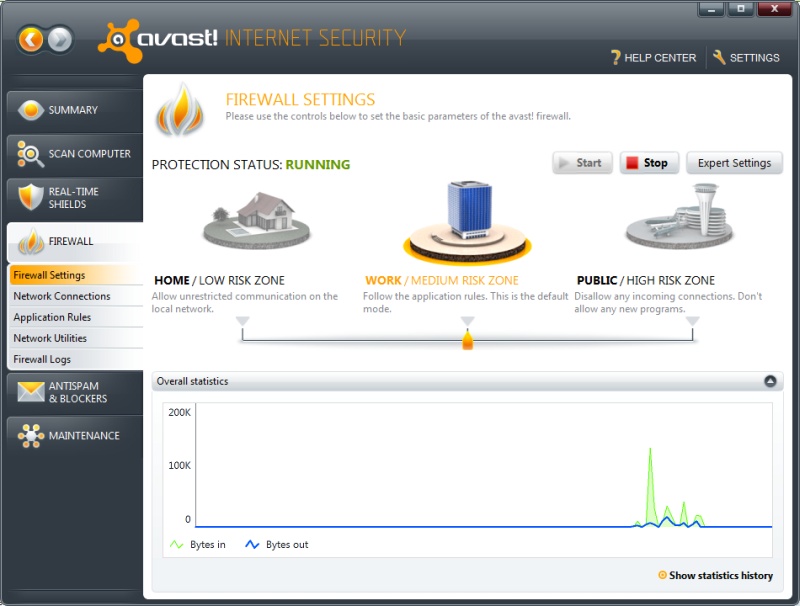Open Expert Settings
The height and width of the screenshot is (606, 800).
734,163
